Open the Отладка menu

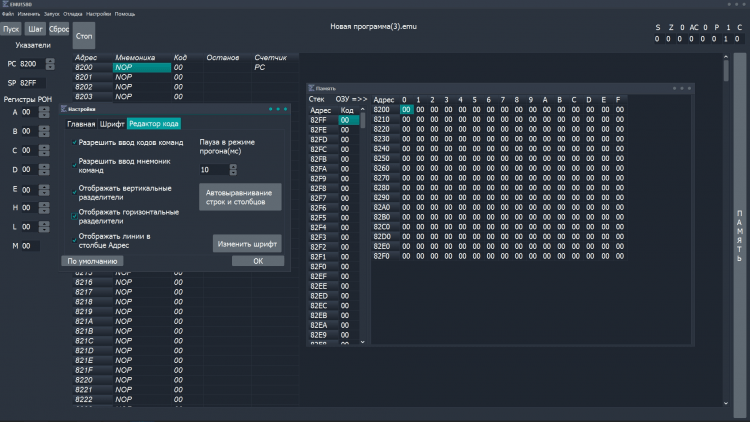pyautogui.click(x=74, y=14)
